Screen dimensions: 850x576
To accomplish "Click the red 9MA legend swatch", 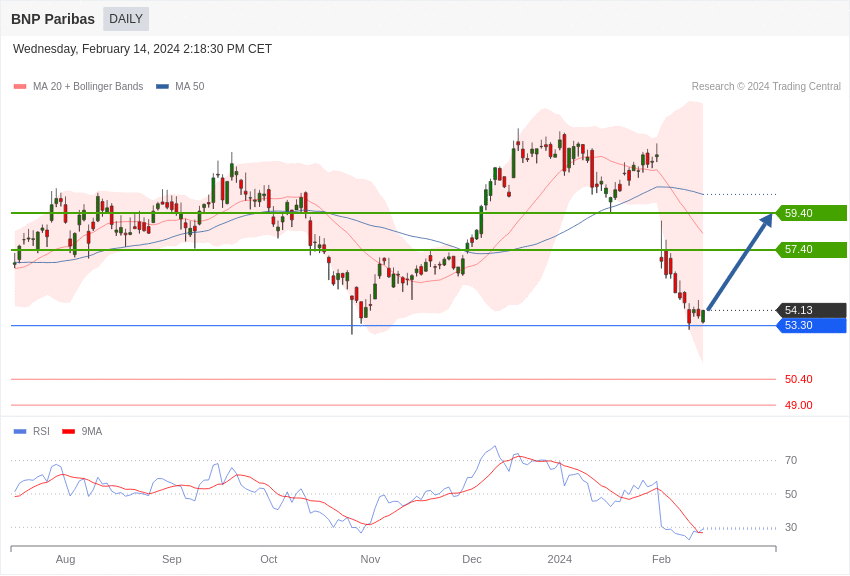I will pyautogui.click(x=68, y=432).
